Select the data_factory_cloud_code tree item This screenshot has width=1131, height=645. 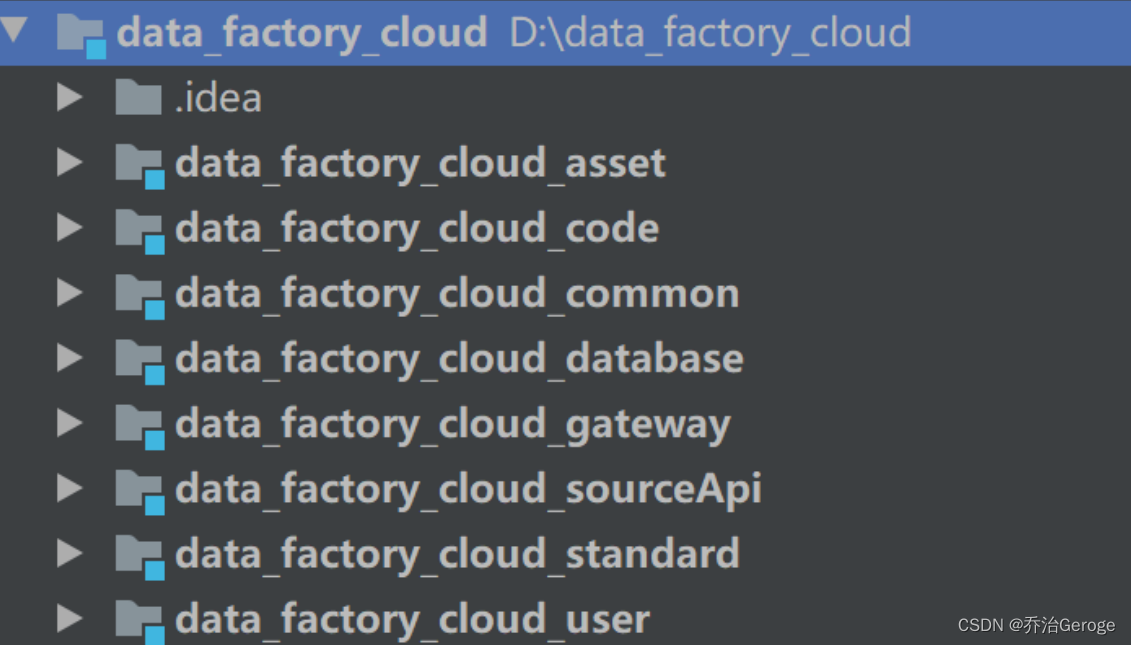pos(416,228)
